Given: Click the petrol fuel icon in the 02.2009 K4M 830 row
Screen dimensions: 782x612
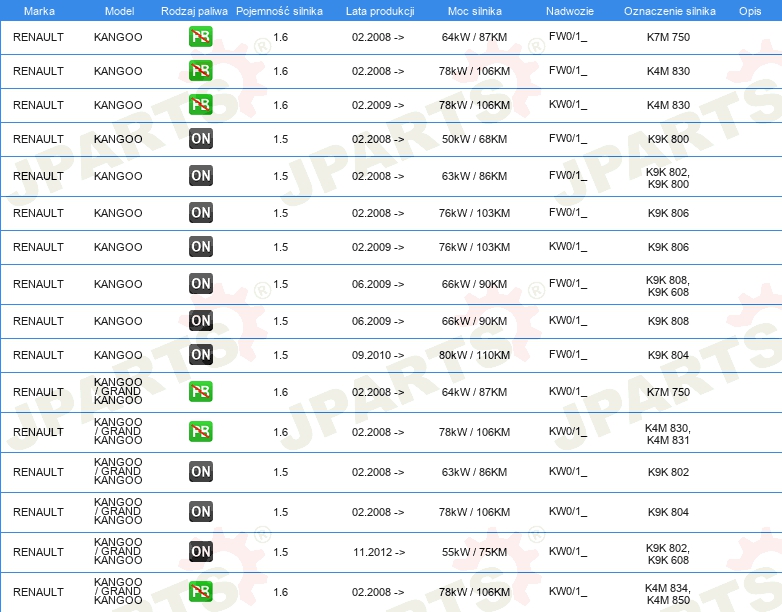Looking at the screenshot, I should 200,104.
